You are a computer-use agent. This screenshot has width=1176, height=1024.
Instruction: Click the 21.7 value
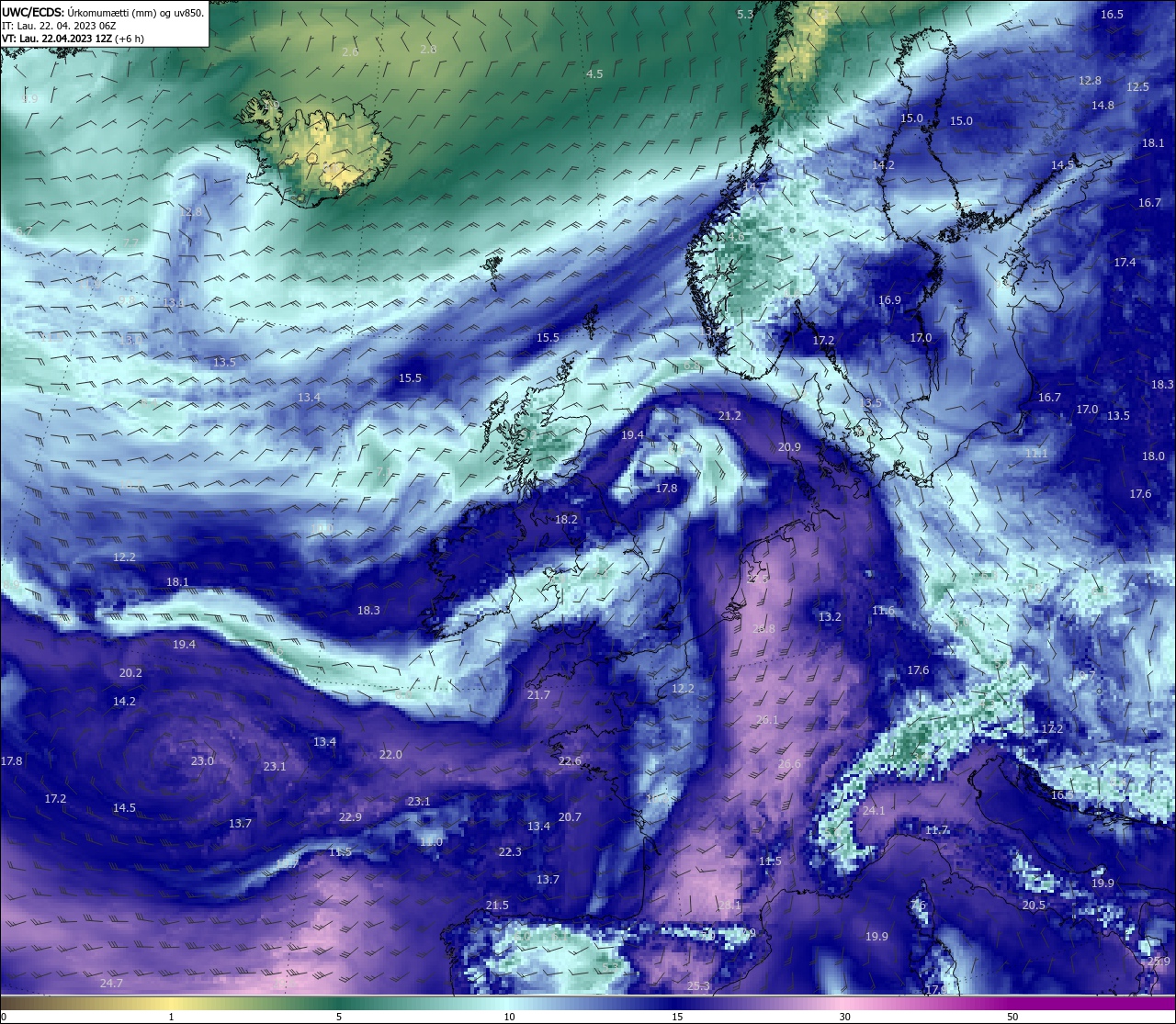pyautogui.click(x=538, y=695)
